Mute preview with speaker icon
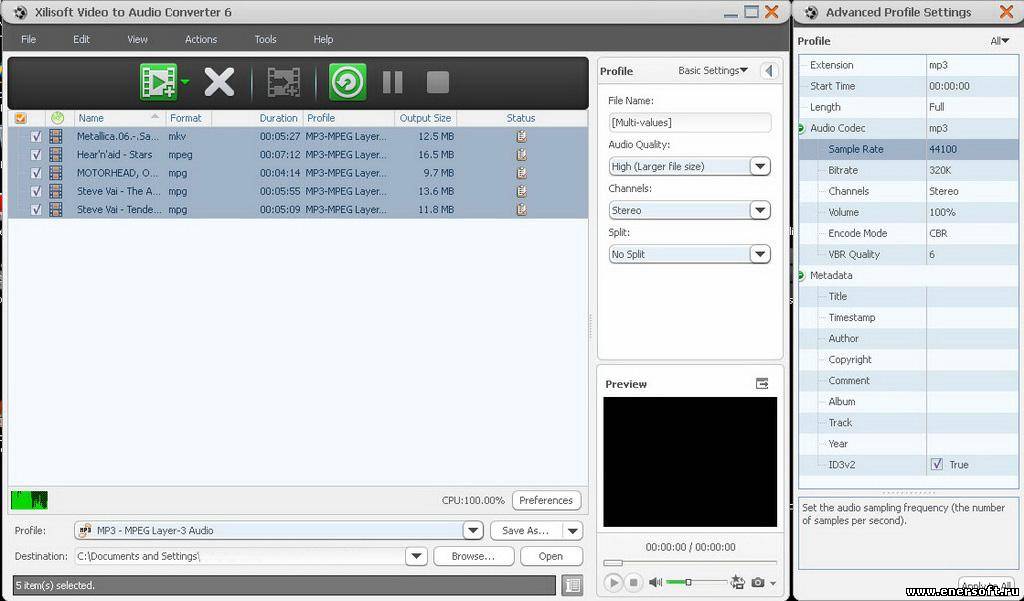1024x601 pixels. click(x=655, y=581)
